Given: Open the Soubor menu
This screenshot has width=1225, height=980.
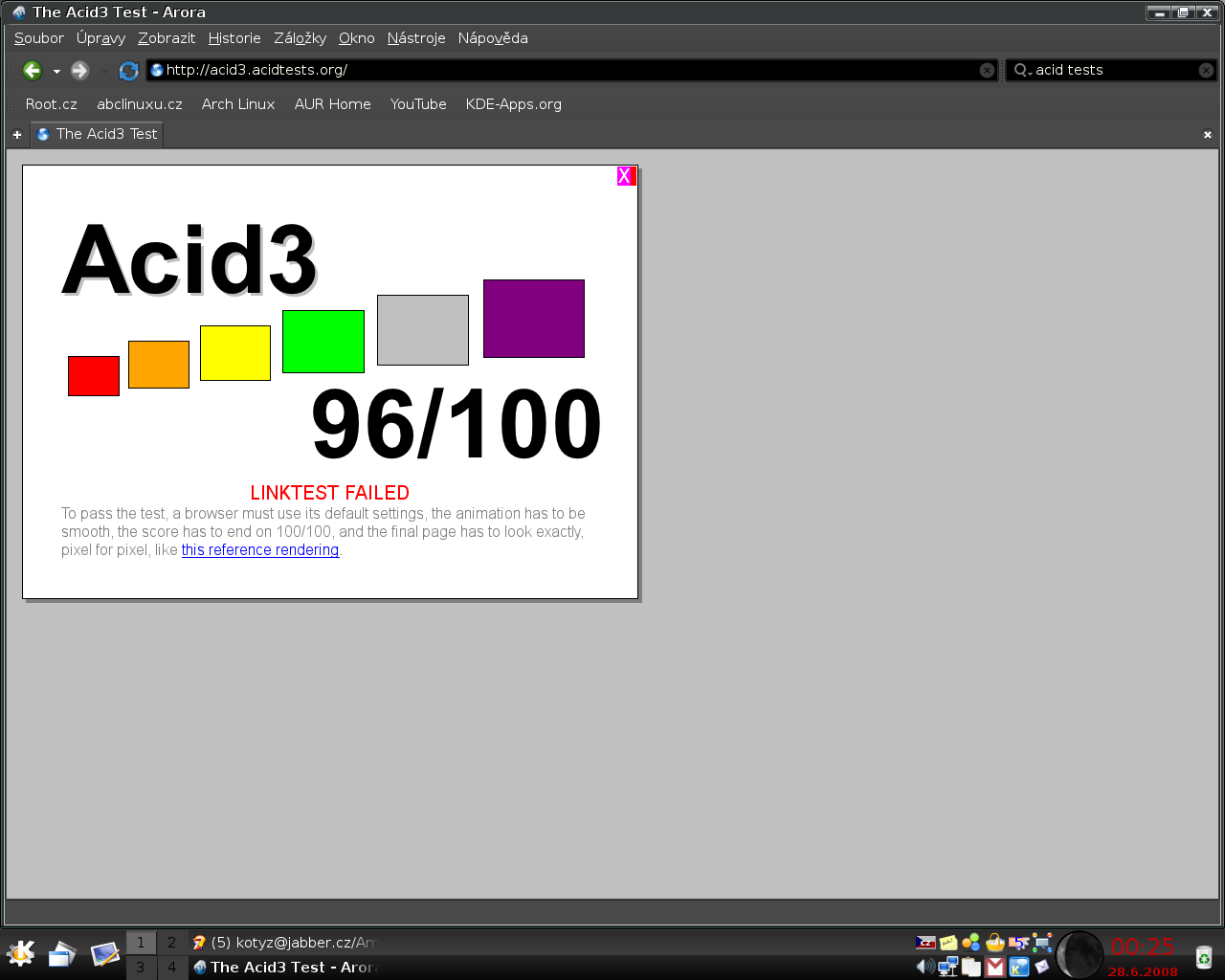Looking at the screenshot, I should (39, 38).
